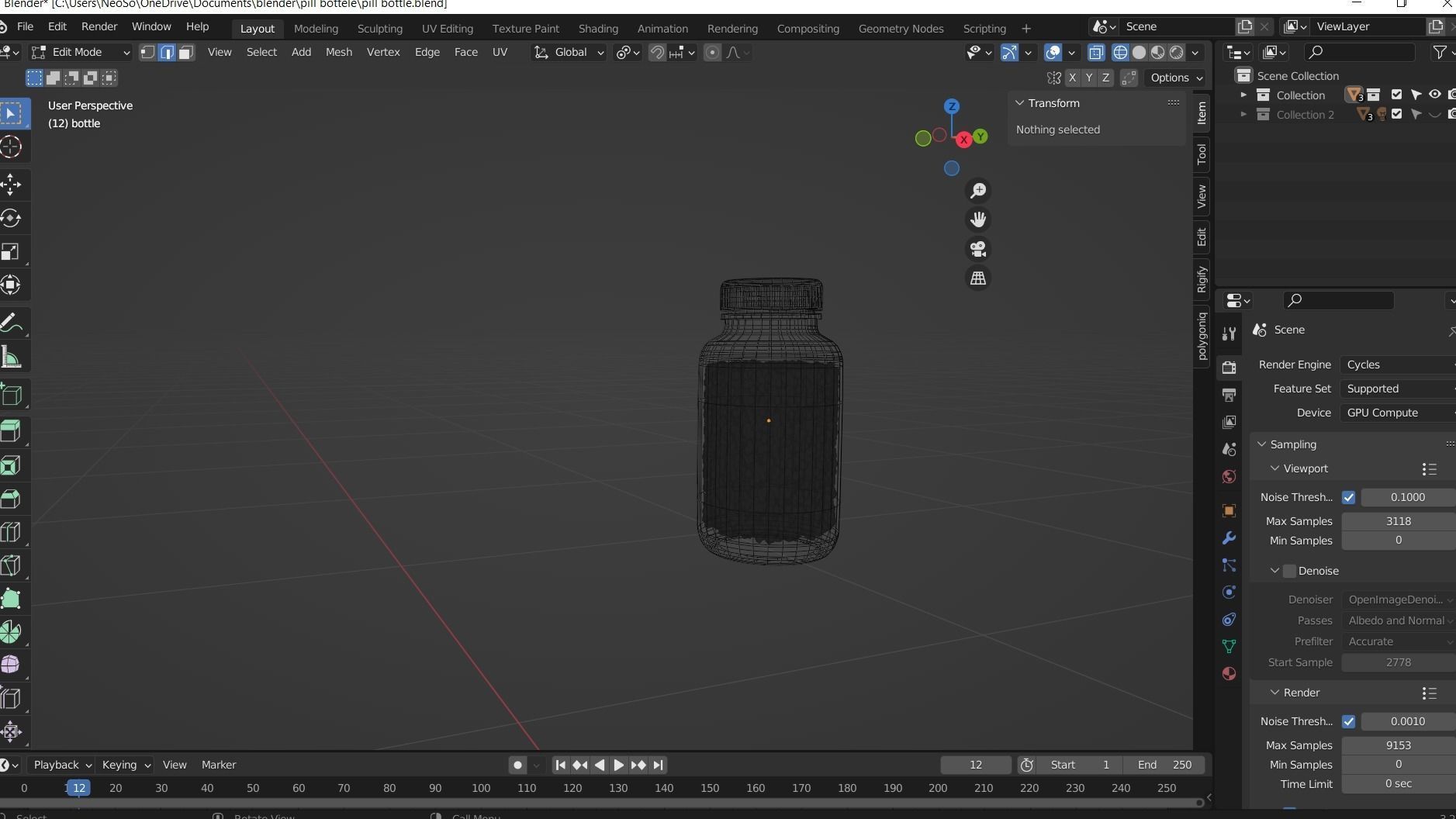Open Render Engine Cycles dropdown
1456x819 pixels.
(x=1398, y=365)
